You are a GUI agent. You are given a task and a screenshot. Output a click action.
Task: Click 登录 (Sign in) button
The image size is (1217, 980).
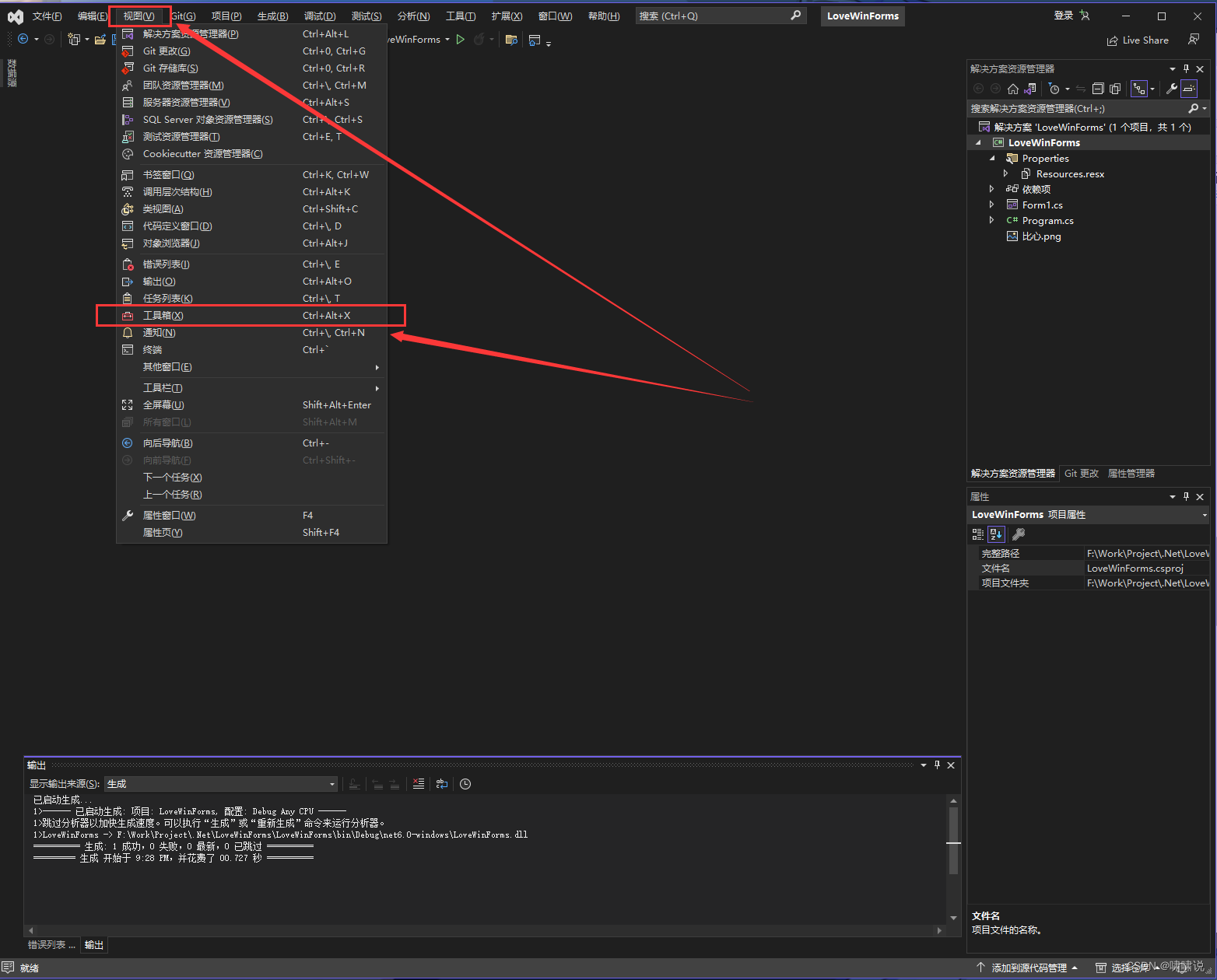[1071, 16]
